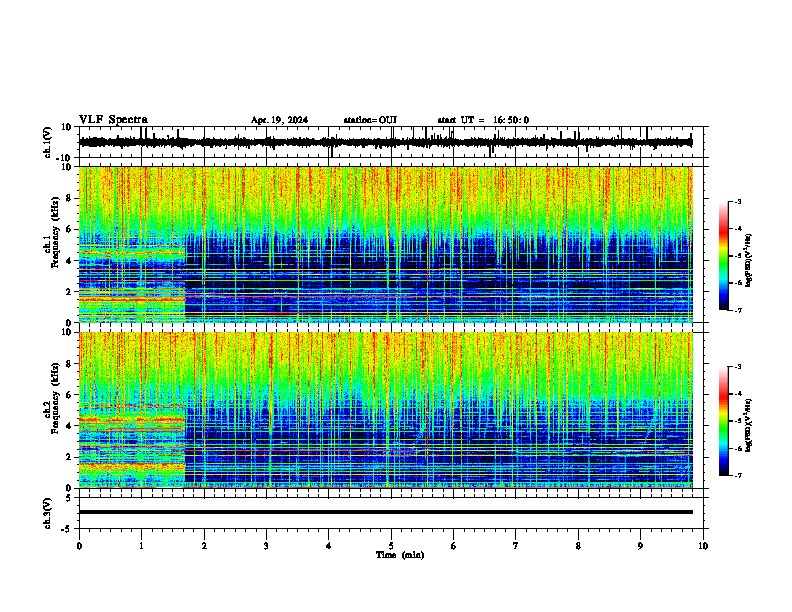Click the time-axis tick label '7'
The image size is (792, 612).
[x=516, y=546]
